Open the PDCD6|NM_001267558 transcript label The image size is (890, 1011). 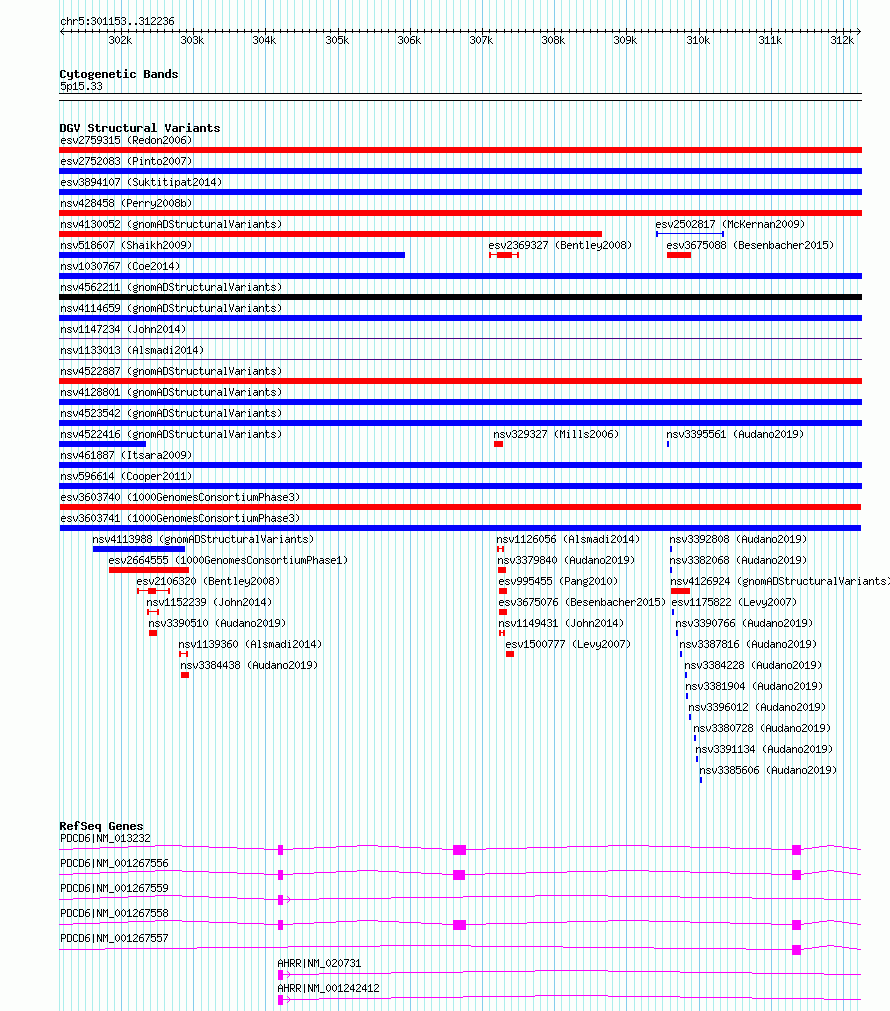point(114,914)
